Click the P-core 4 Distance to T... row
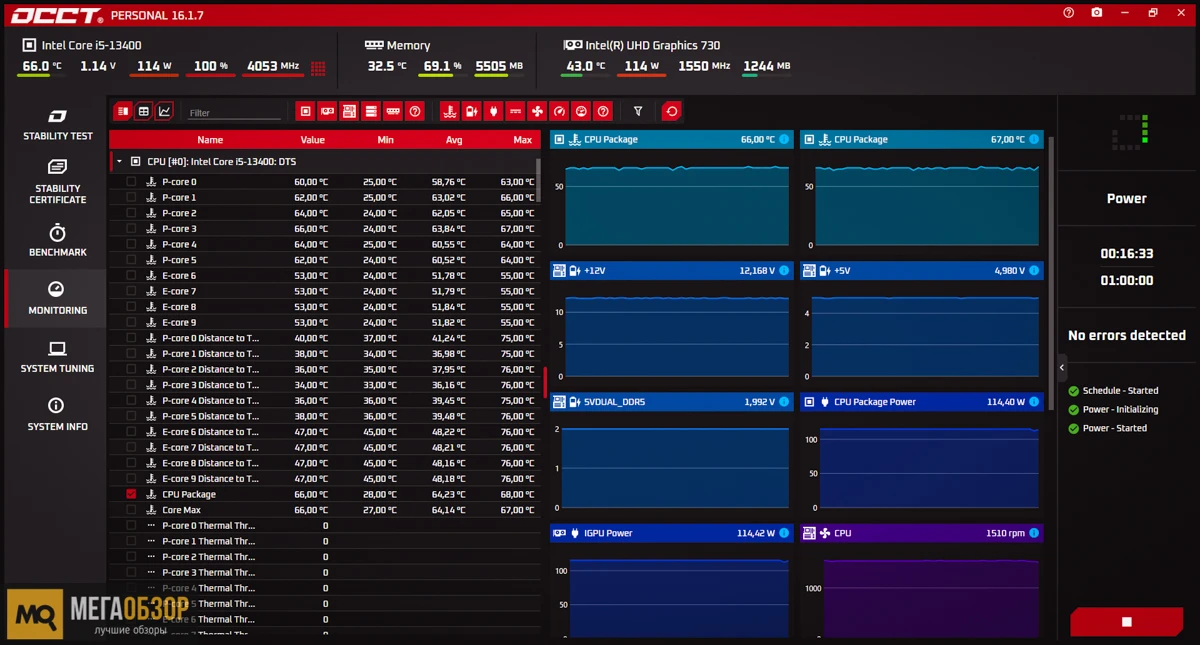The width and height of the screenshot is (1200, 645). click(324, 401)
